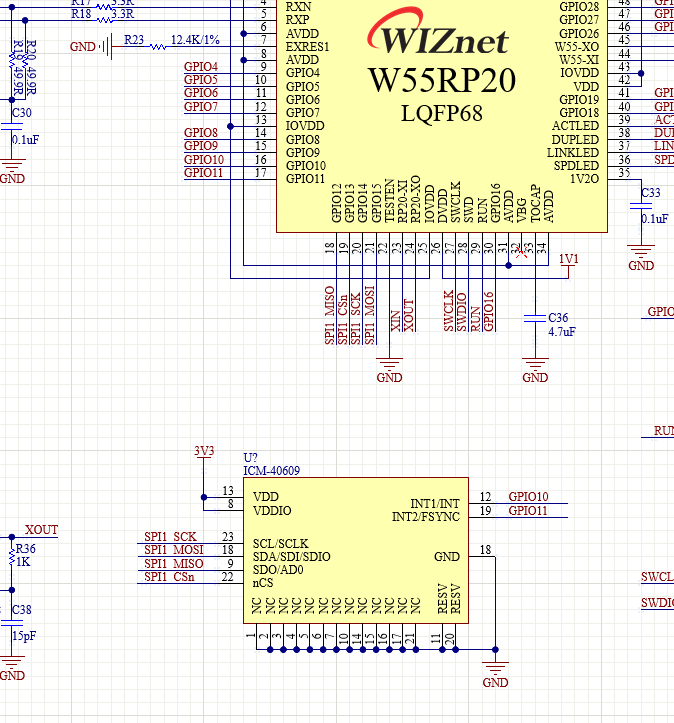Click the INT1/INT pin name
The width and height of the screenshot is (674, 723).
pos(435,504)
